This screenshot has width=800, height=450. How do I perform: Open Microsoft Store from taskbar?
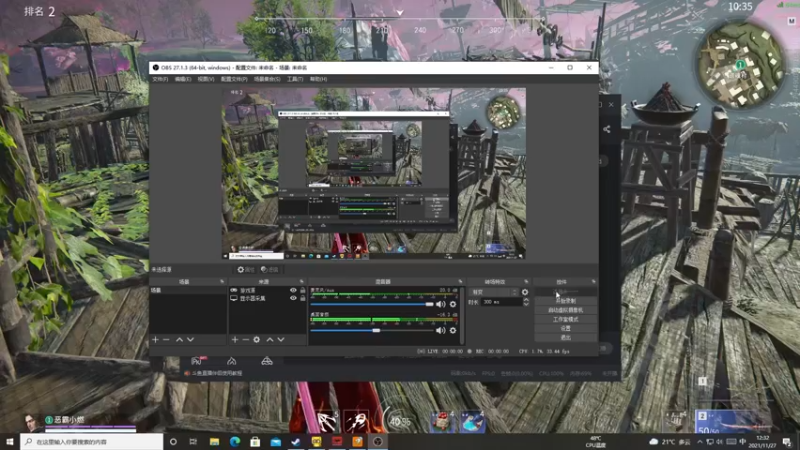[255, 442]
